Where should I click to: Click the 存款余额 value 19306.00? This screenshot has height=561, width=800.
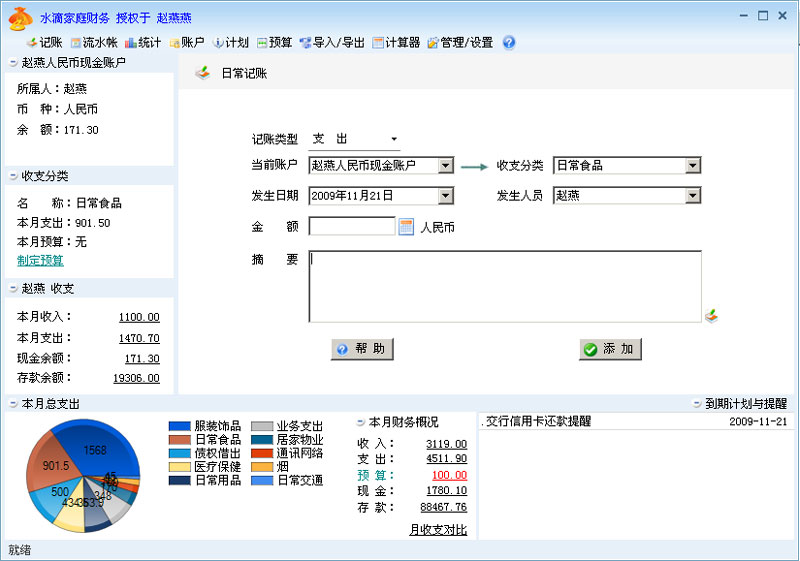pyautogui.click(x=136, y=378)
